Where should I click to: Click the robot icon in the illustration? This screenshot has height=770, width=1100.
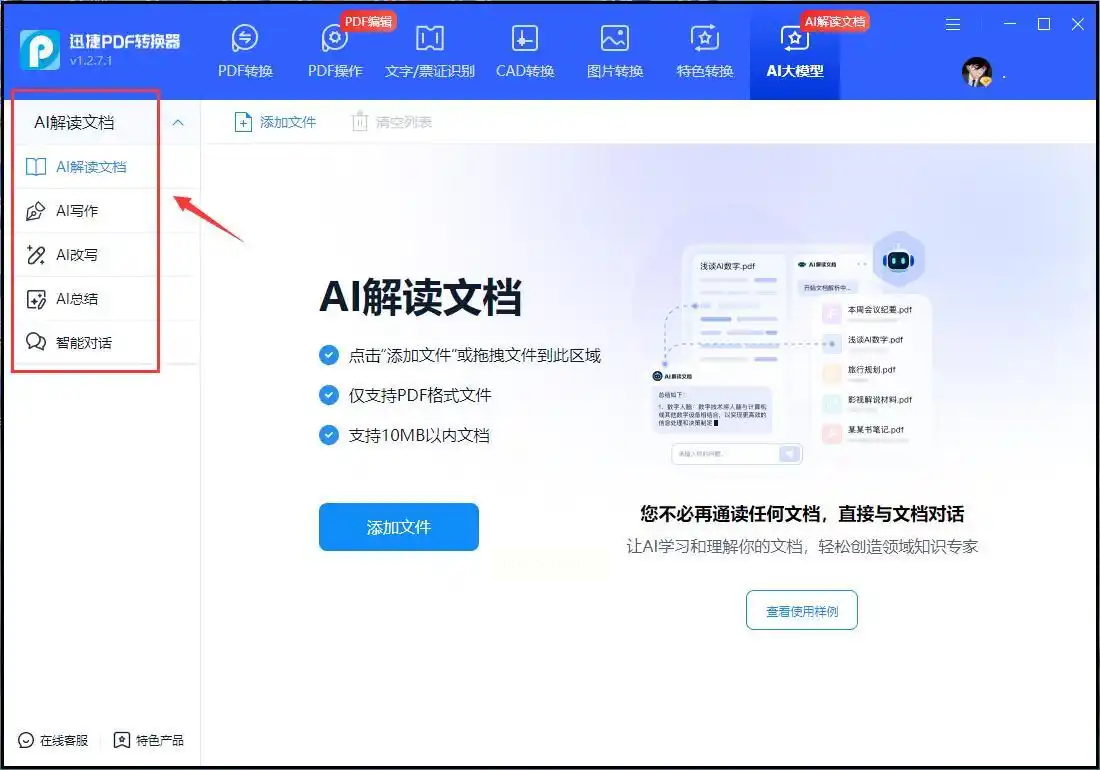point(898,261)
